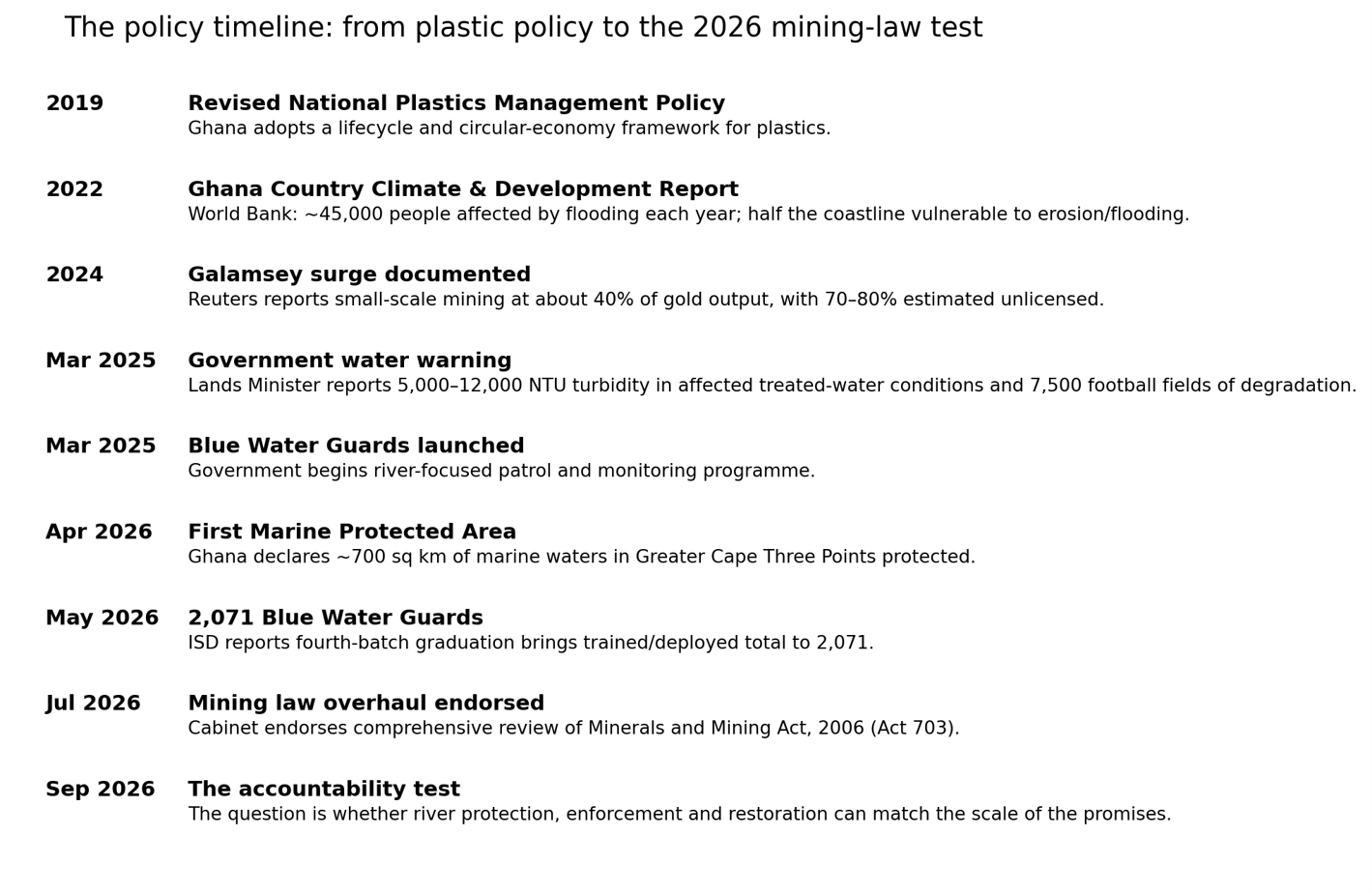Click the Reuters small-scale mining description text
Screen dimensions: 1372x893
pos(646,301)
